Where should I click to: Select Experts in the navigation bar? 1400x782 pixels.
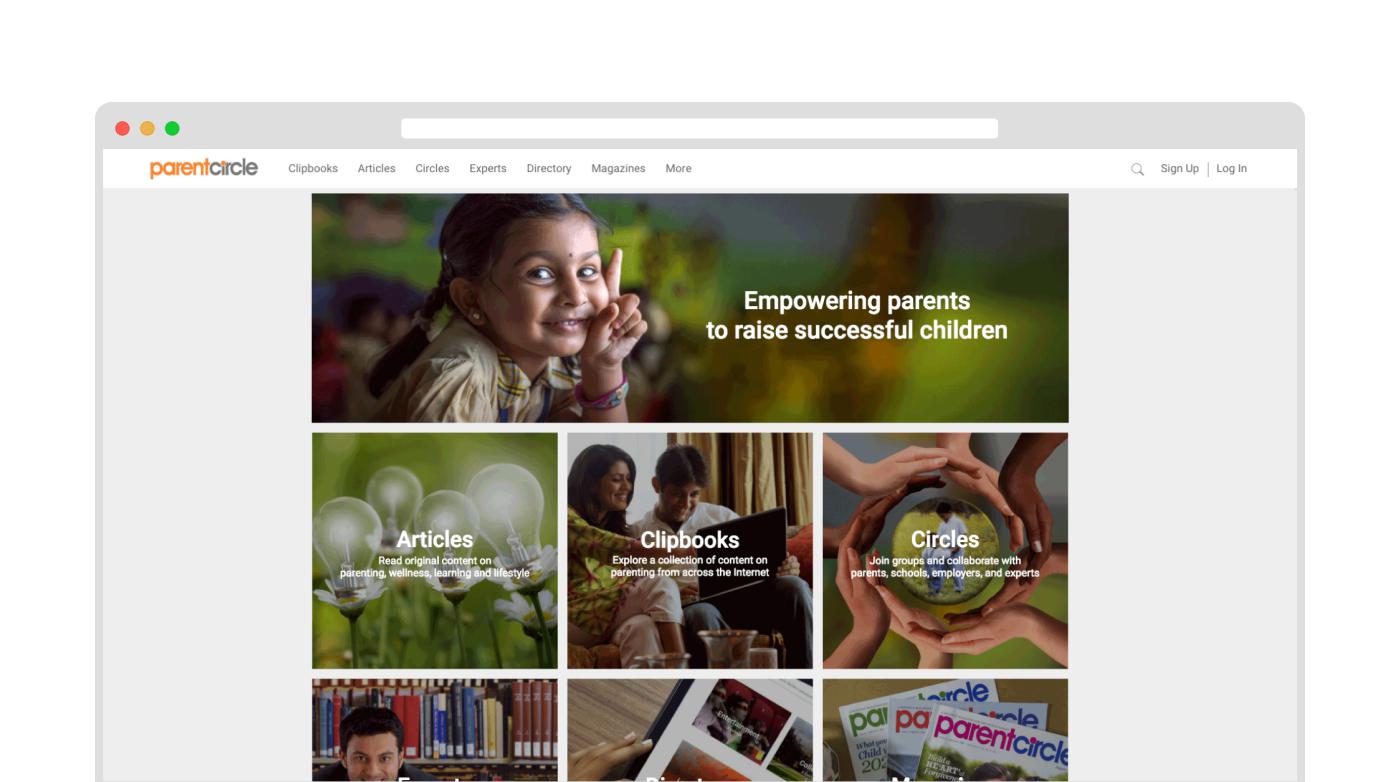click(x=488, y=168)
